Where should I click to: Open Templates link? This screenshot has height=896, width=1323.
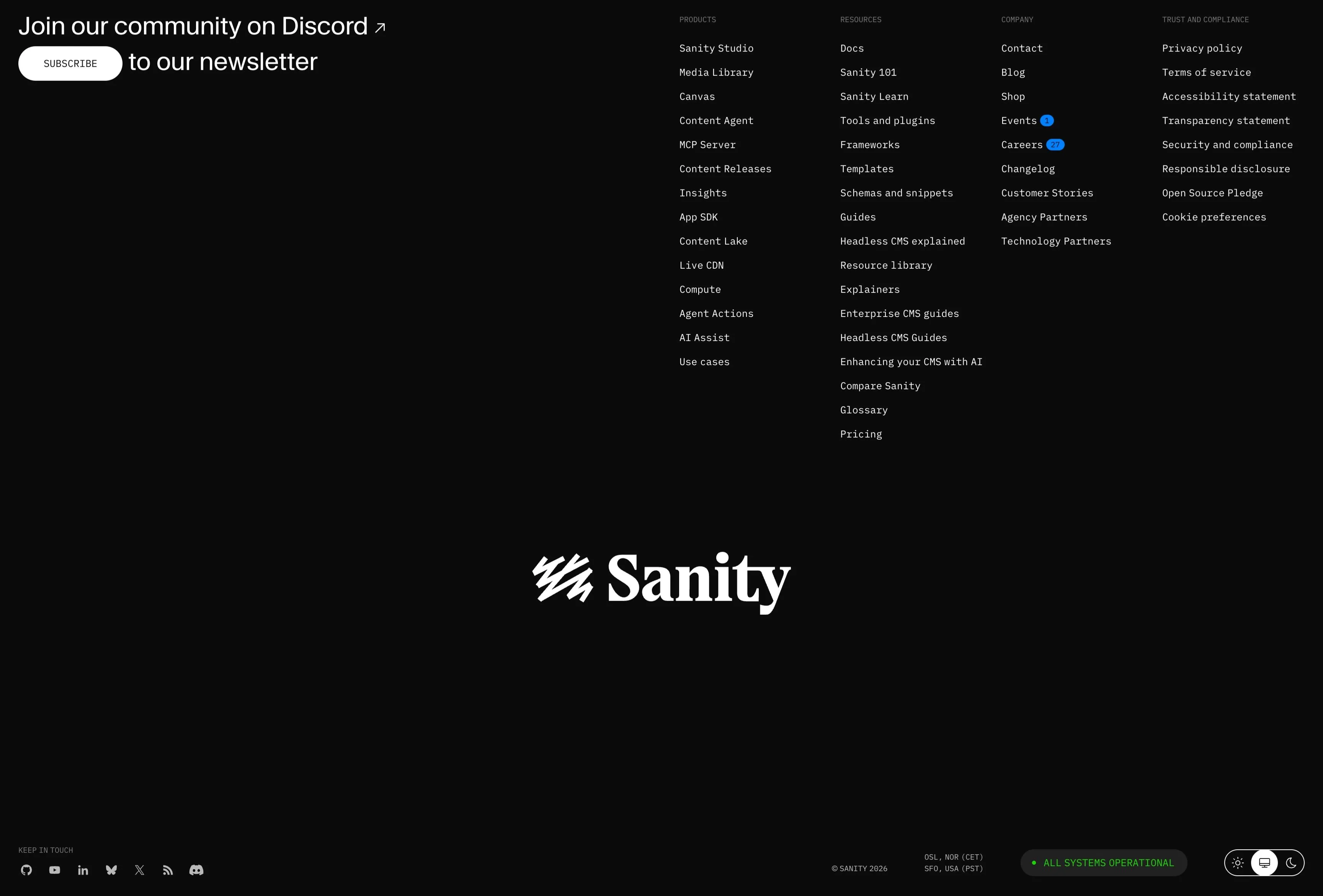coord(867,169)
